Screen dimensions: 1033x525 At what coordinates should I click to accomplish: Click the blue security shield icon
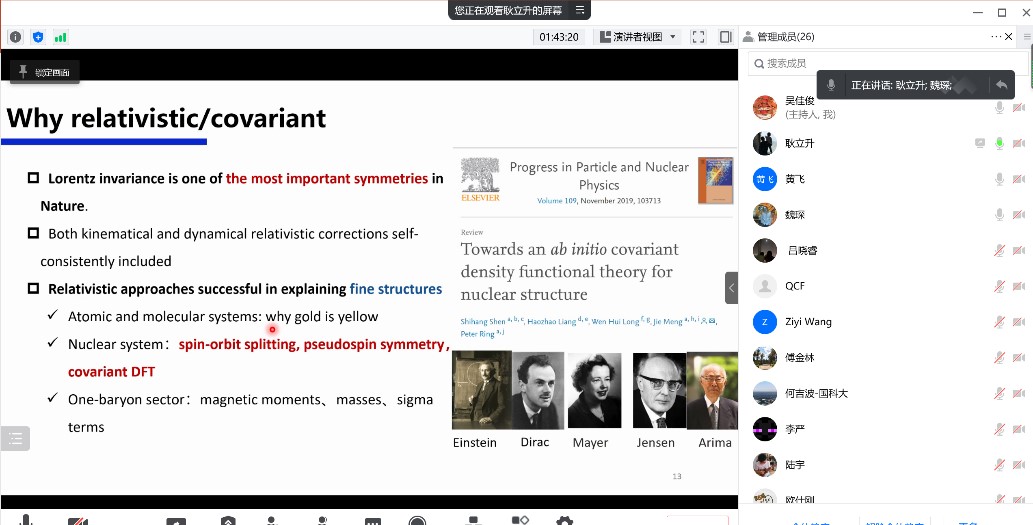tap(38, 37)
